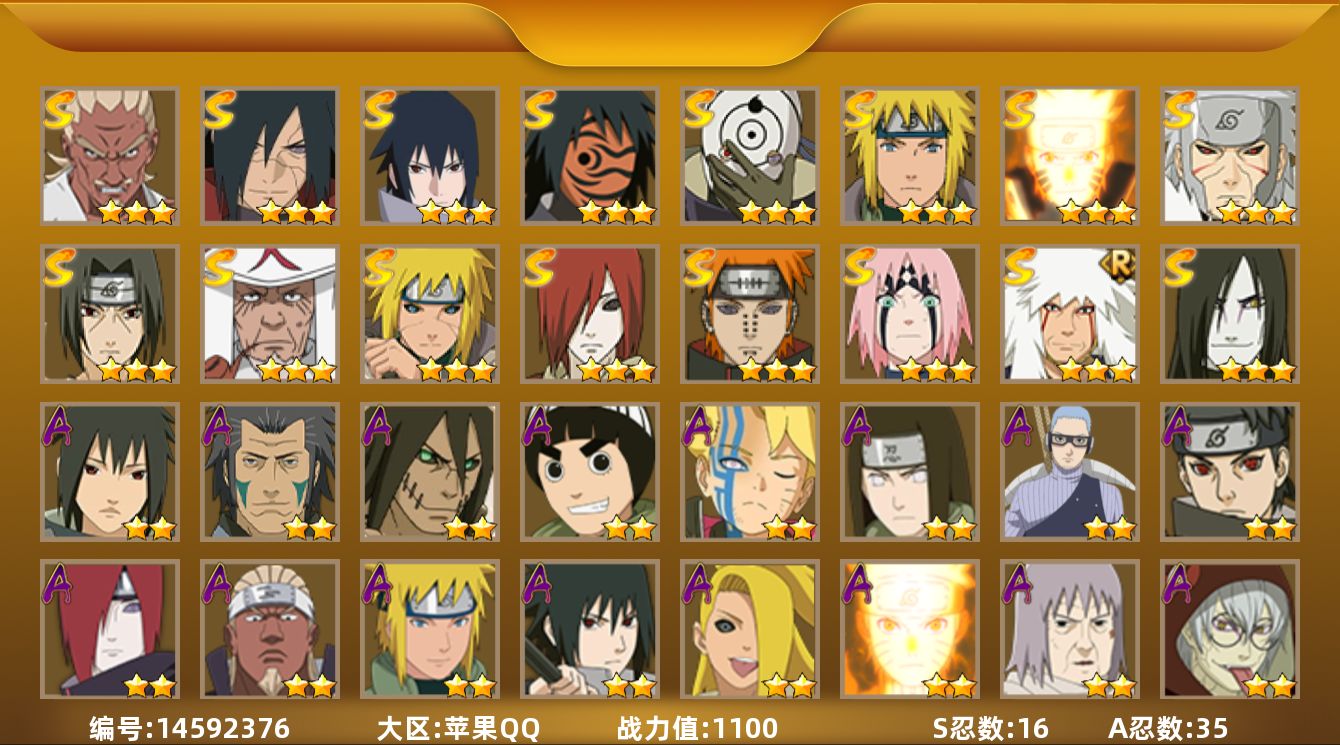Click Tobirama with silver face guard

(1229, 156)
